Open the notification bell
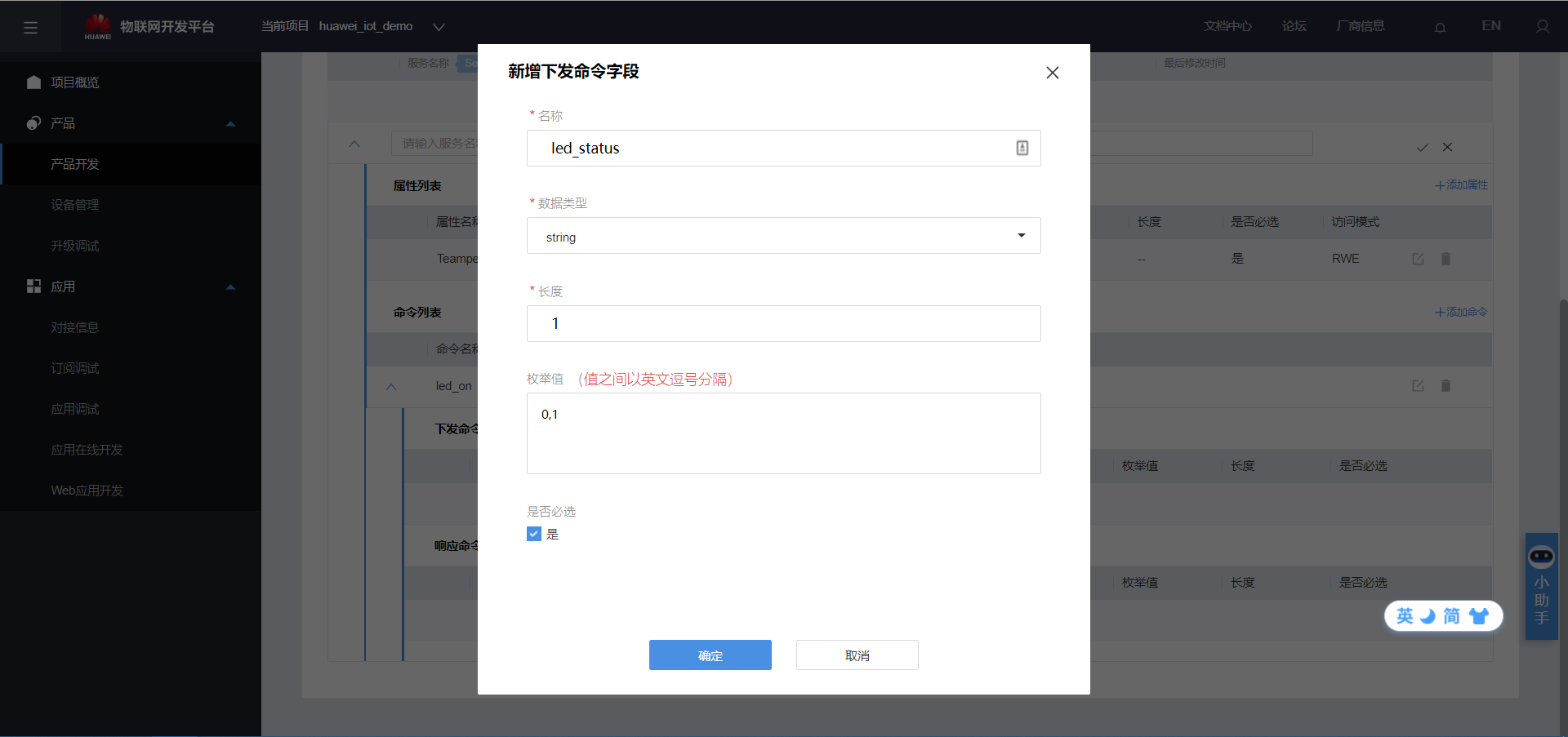This screenshot has width=1568, height=737. (x=1439, y=26)
